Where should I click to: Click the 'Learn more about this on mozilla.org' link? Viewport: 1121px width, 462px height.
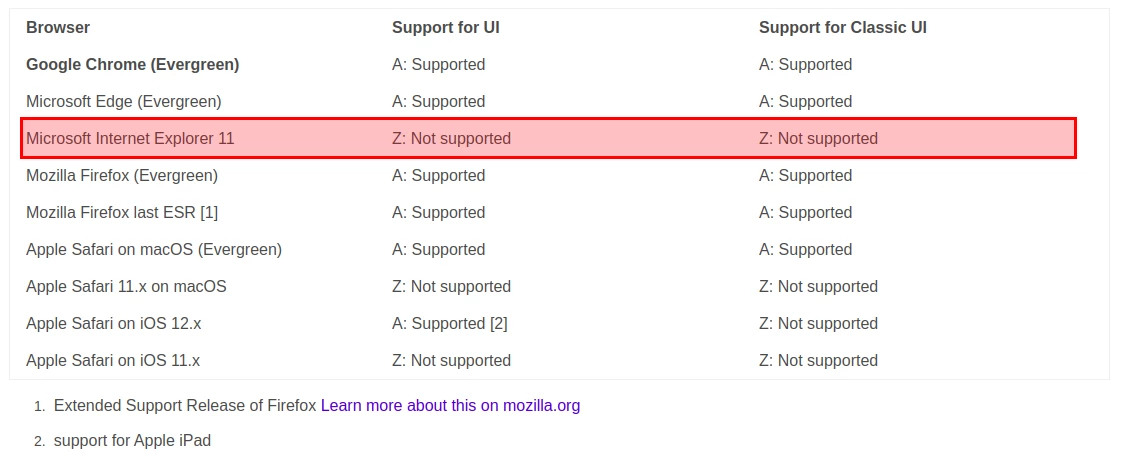tap(450, 405)
